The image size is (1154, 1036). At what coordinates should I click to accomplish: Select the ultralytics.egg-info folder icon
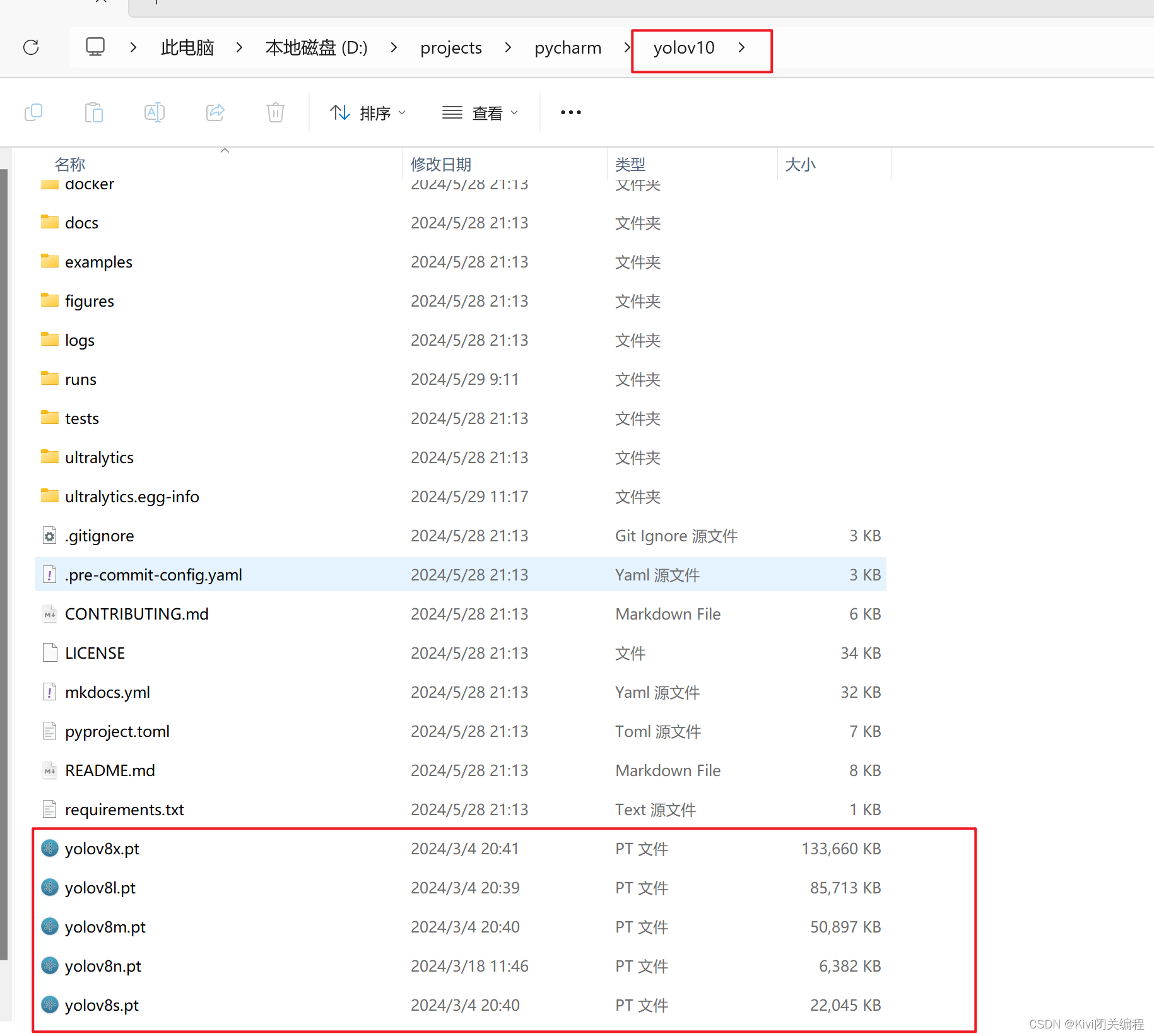(x=50, y=496)
